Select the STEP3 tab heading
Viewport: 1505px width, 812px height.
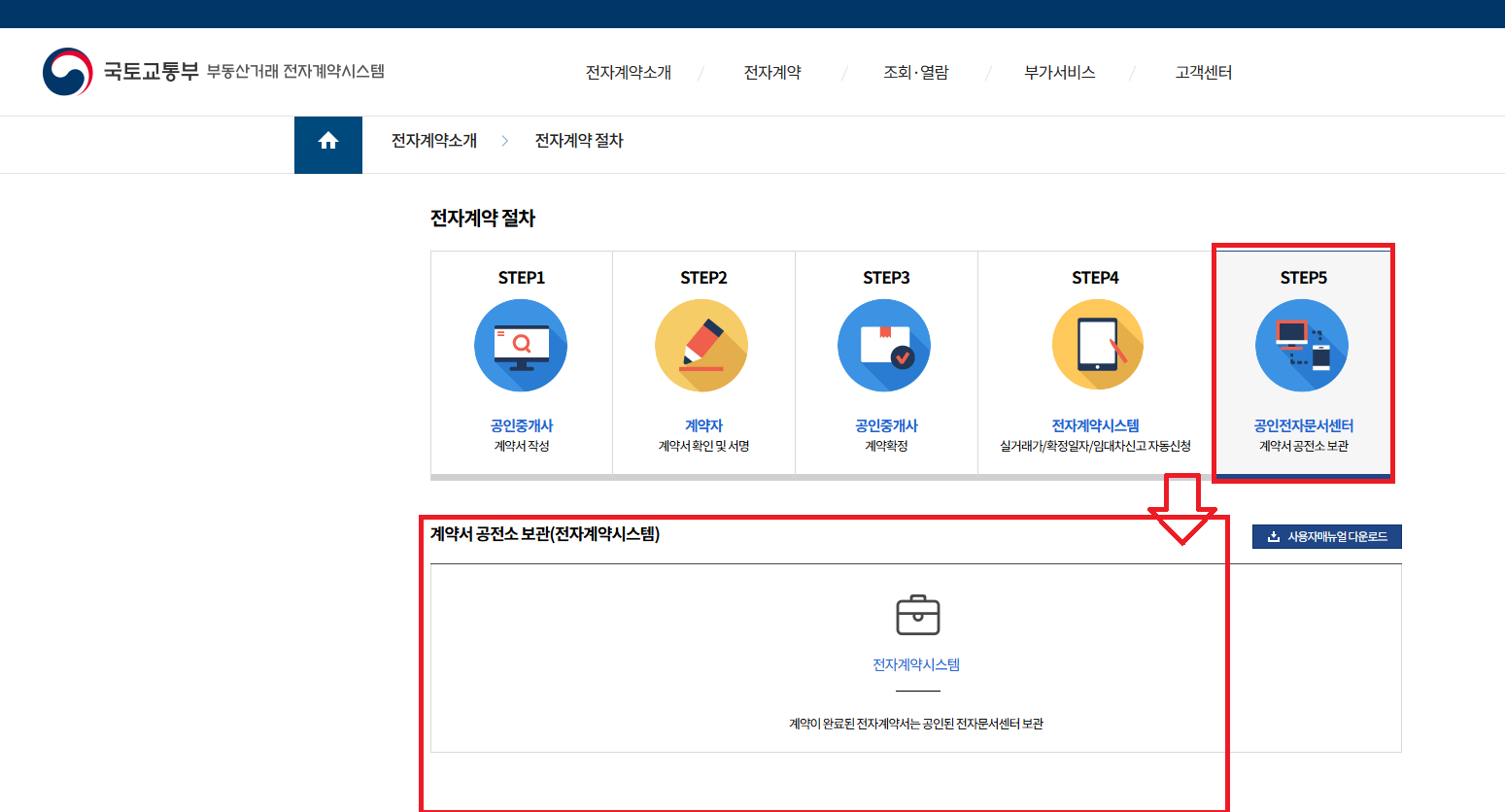[886, 278]
